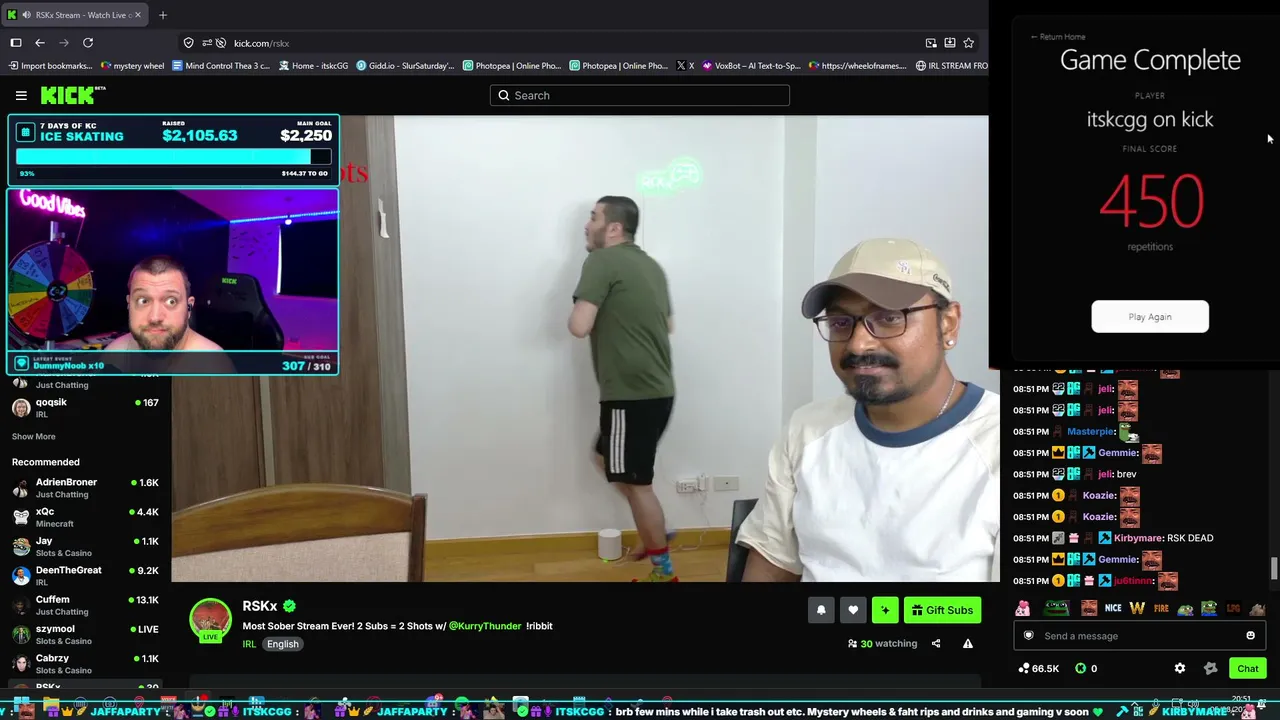This screenshot has height=720, width=1280.
Task: Select the RSKx Stream browser tab
Action: (x=73, y=15)
